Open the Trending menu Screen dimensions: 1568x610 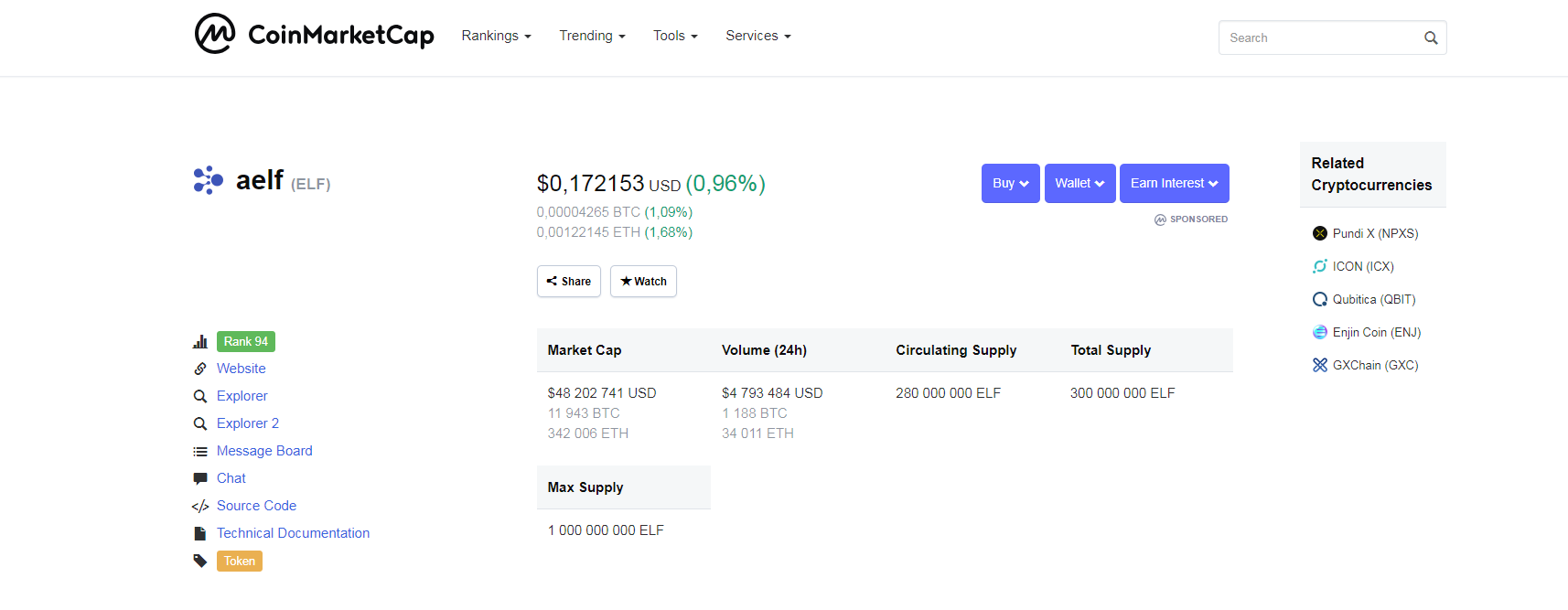click(592, 36)
